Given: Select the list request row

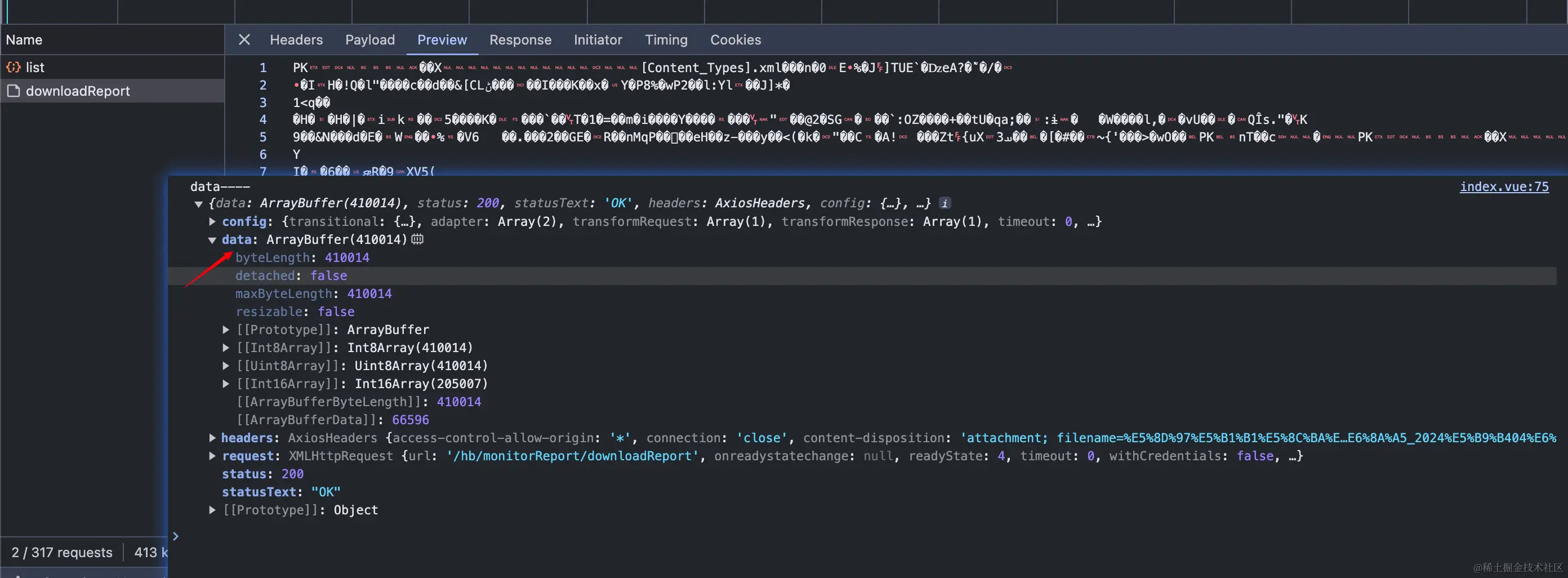Looking at the screenshot, I should 35,67.
